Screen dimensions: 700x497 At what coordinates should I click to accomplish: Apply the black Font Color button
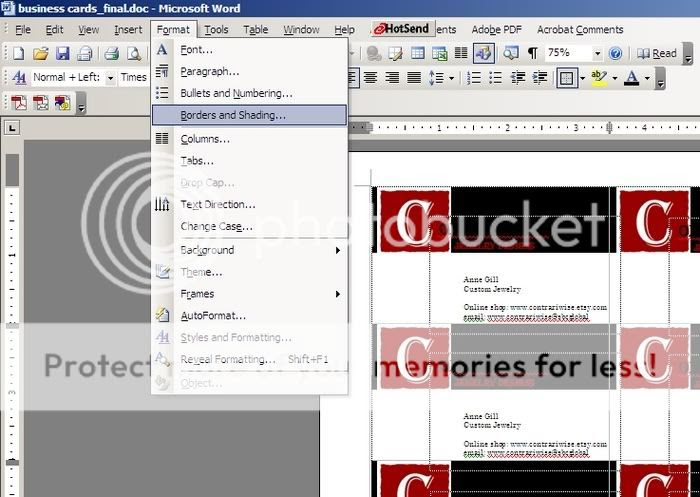coord(631,78)
